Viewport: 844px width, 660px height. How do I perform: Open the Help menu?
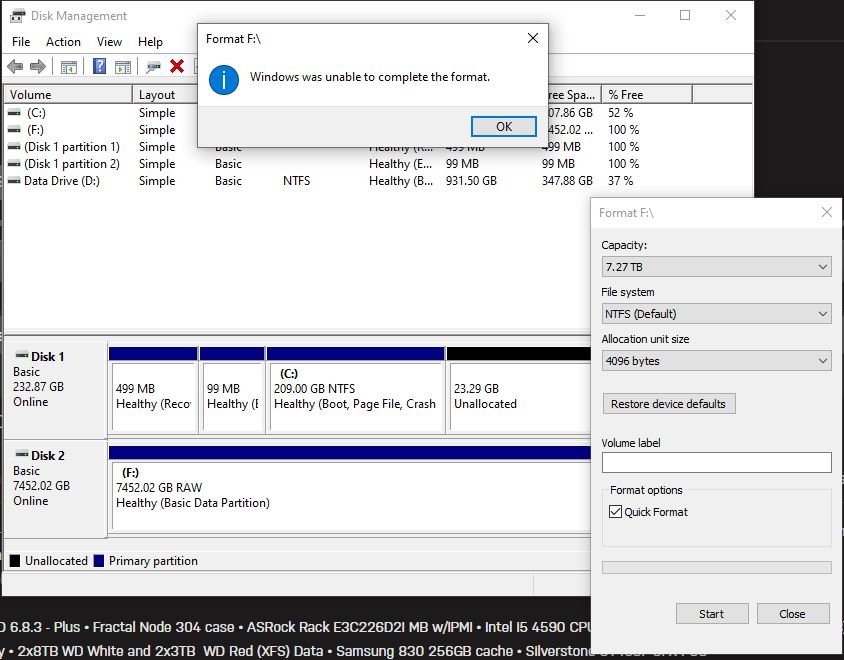150,41
